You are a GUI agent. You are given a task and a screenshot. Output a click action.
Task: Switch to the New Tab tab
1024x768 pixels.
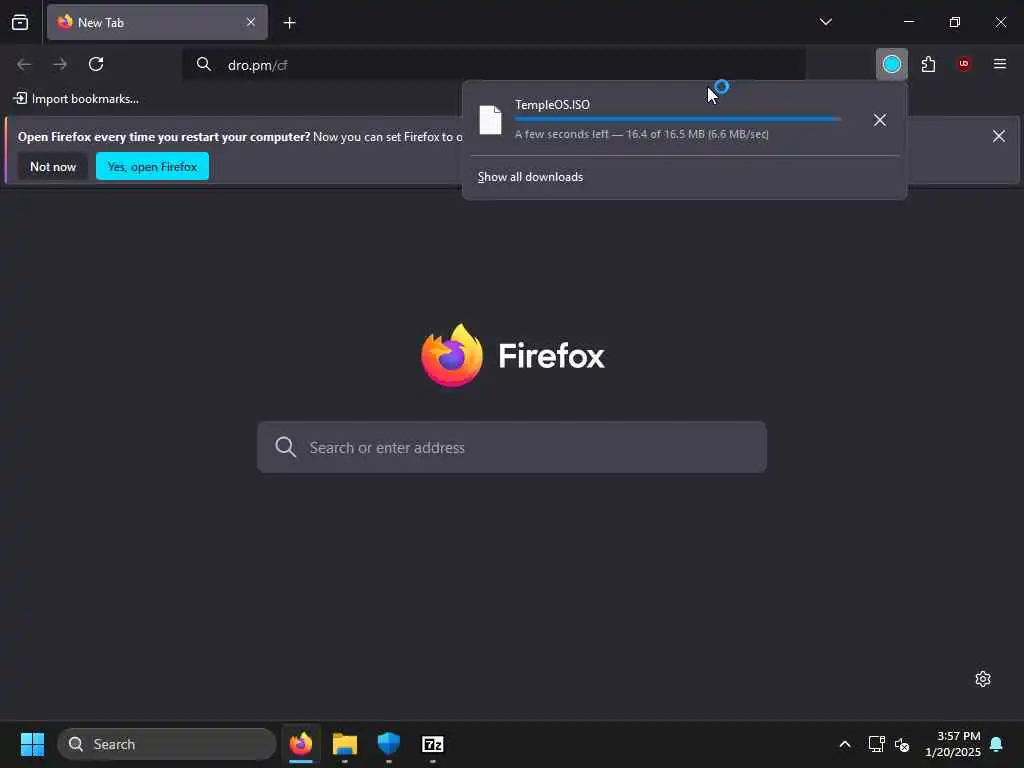tap(157, 22)
